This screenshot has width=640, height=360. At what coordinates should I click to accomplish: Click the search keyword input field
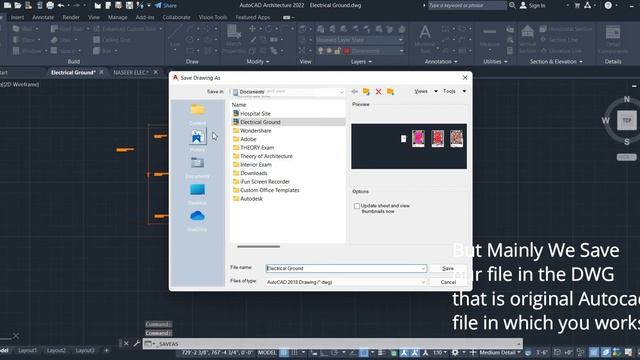tap(467, 5)
